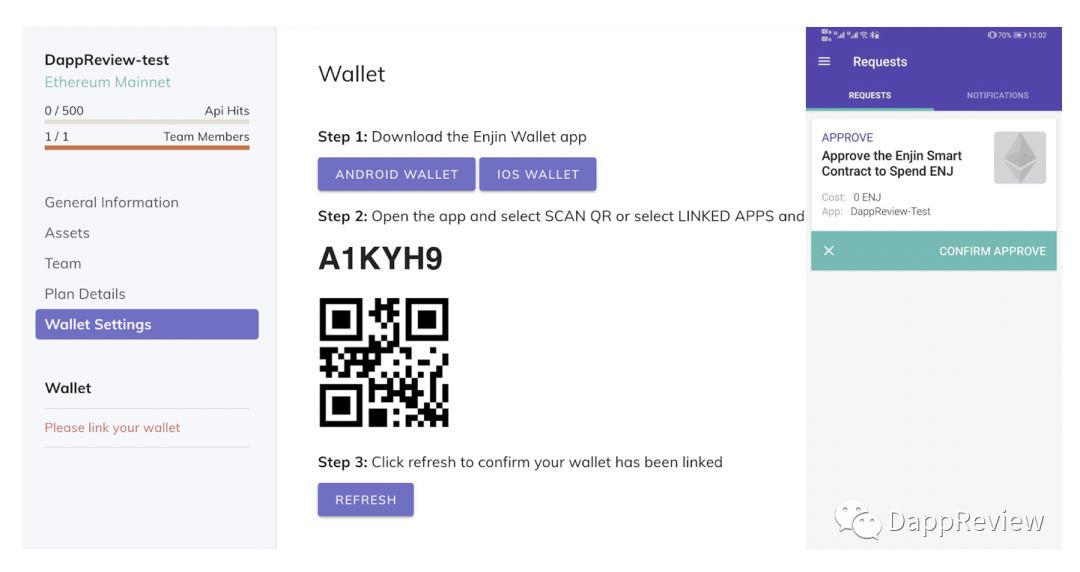This screenshot has width=1080, height=572.
Task: Click the Ethereum logo thumbnail
Action: (1019, 158)
